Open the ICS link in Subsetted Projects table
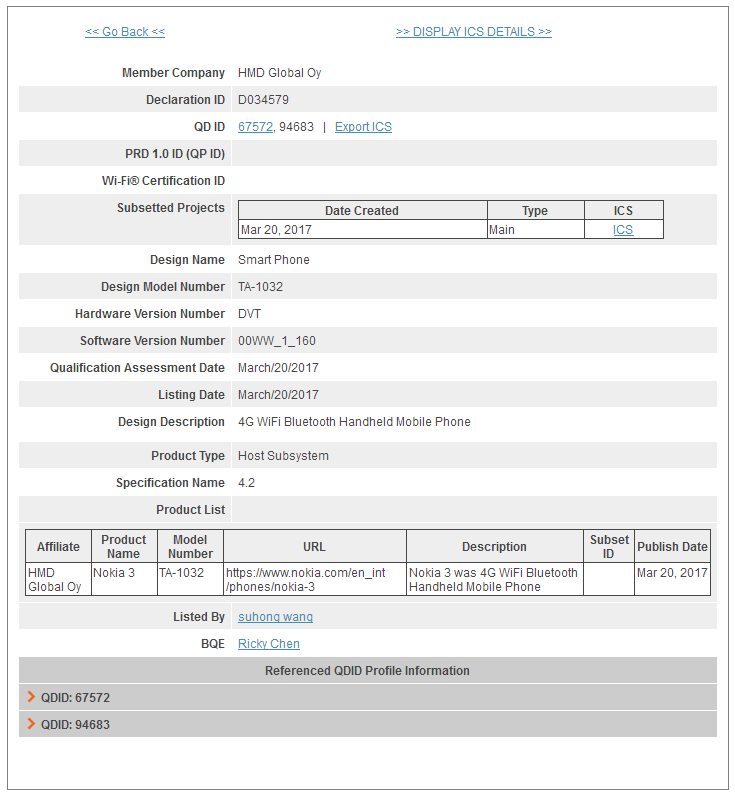 click(622, 230)
